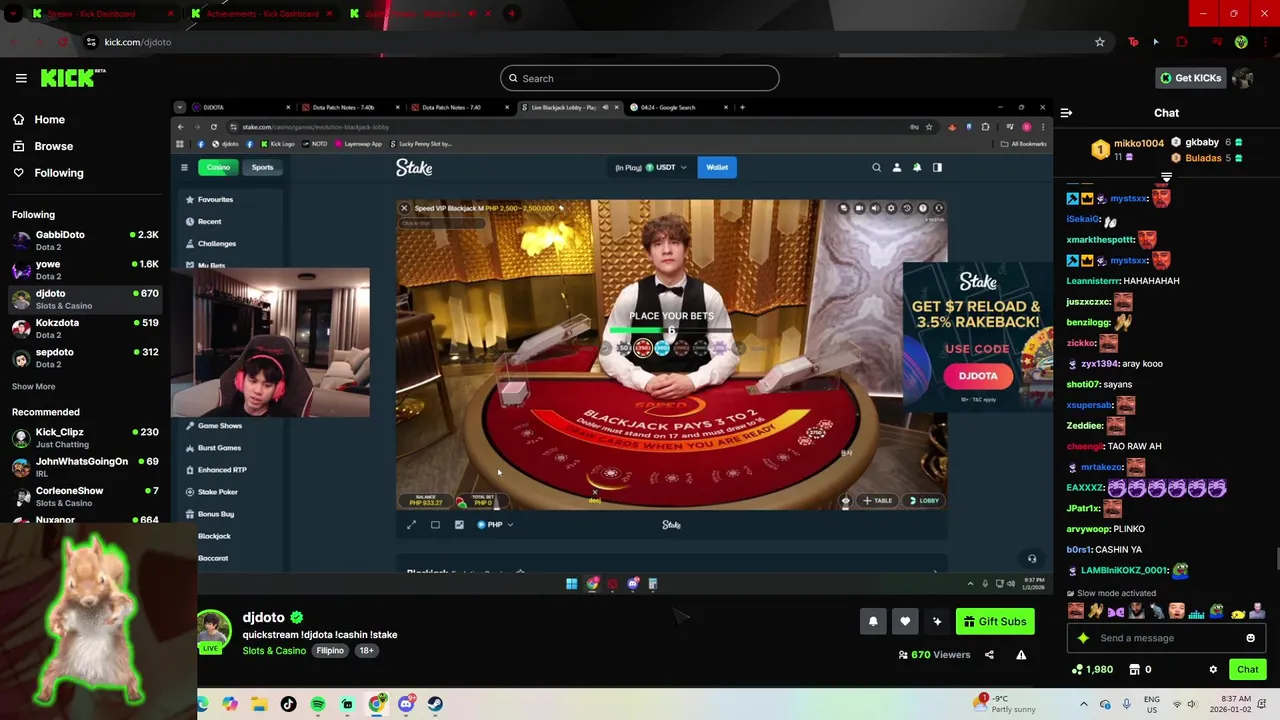Image resolution: width=1280 pixels, height=720 pixels.
Task: Open the Kick hamburger menu
Action: [x=21, y=78]
